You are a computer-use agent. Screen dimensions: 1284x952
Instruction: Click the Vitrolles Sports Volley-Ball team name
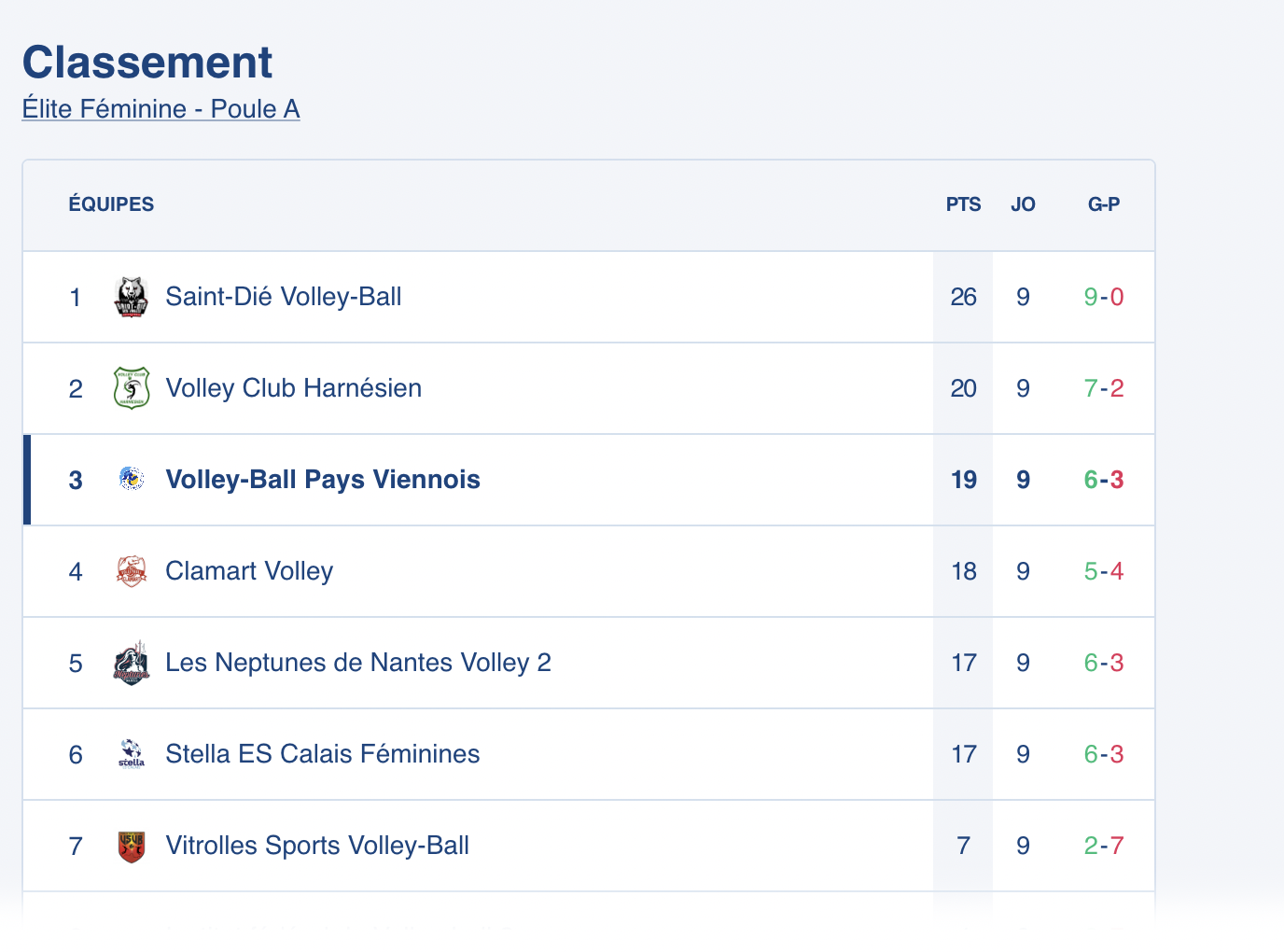[x=316, y=846]
